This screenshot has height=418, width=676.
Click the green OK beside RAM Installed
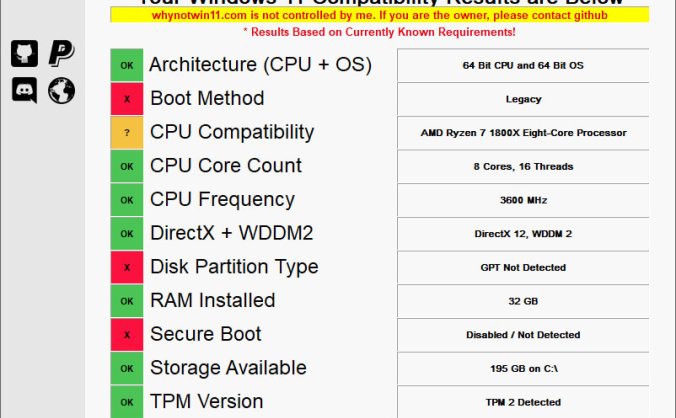pyautogui.click(x=127, y=301)
